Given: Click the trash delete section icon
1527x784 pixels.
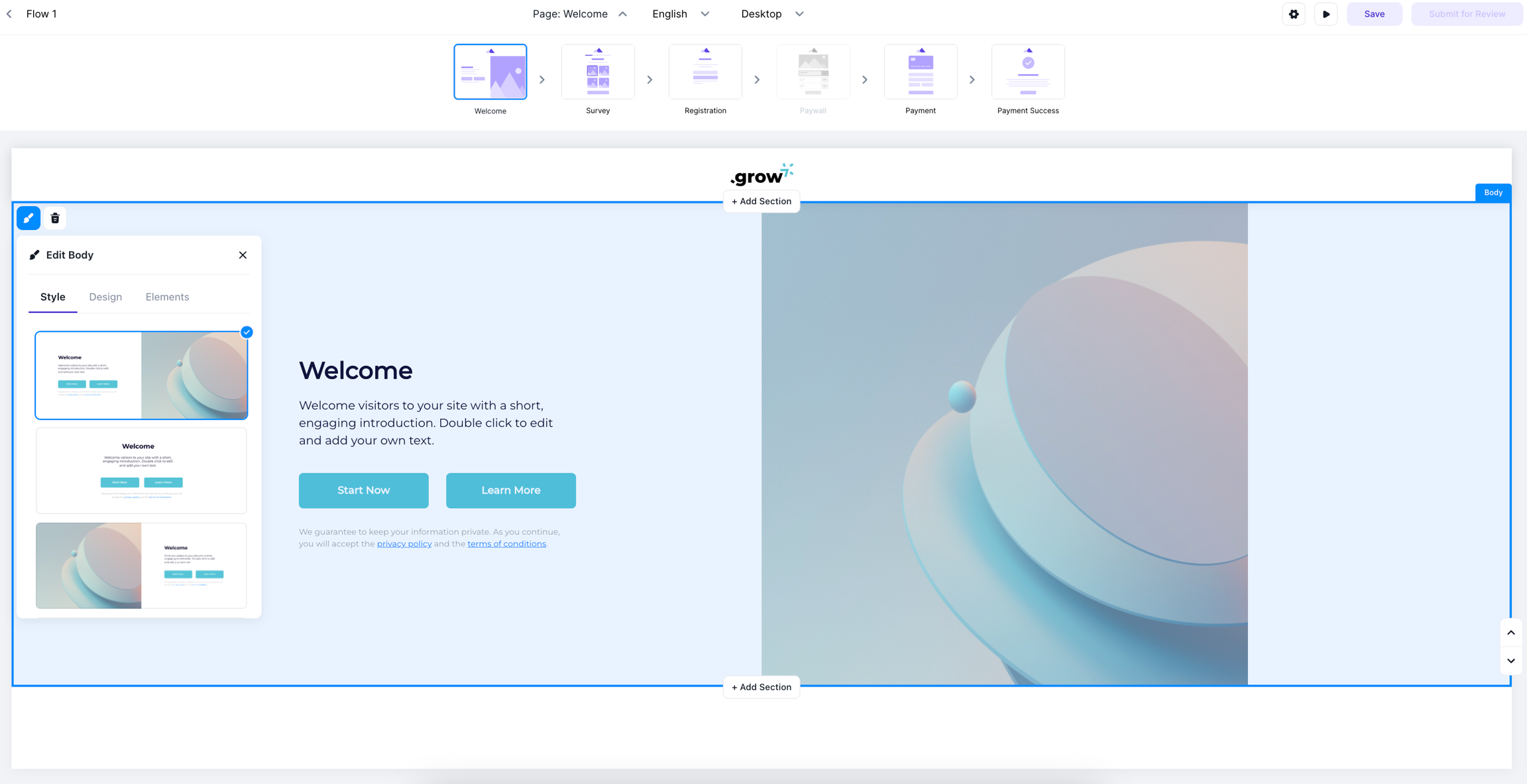Looking at the screenshot, I should tap(55, 218).
